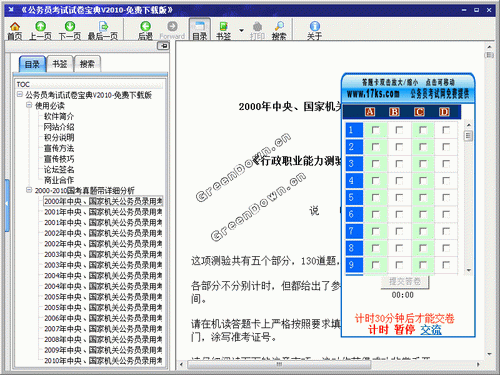Collapse the 公务员考试试卷宝典V2010 root node
Image resolution: width=500 pixels, height=375 pixels.
point(20,95)
